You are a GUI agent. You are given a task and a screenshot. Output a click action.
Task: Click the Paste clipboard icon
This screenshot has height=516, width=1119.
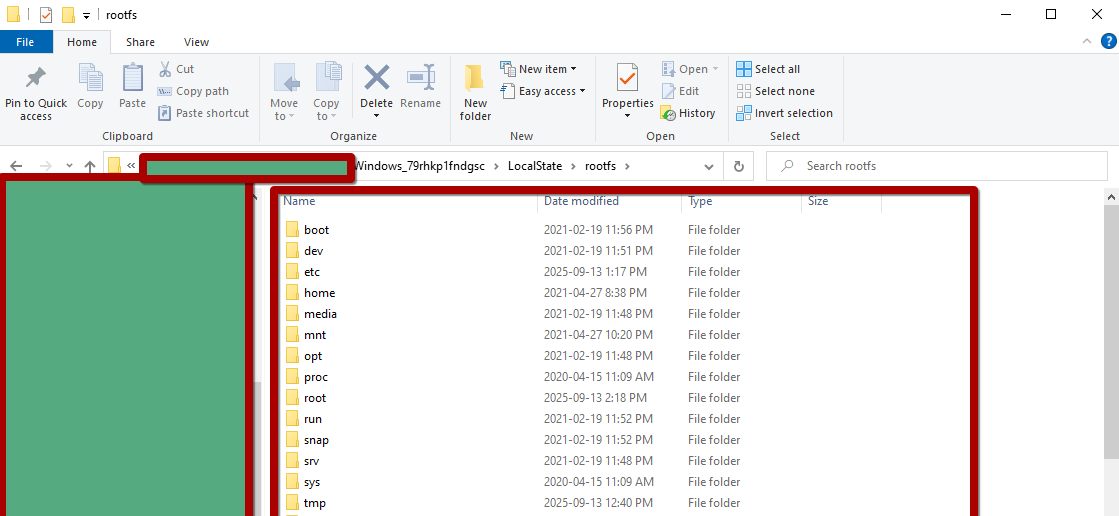pyautogui.click(x=132, y=79)
